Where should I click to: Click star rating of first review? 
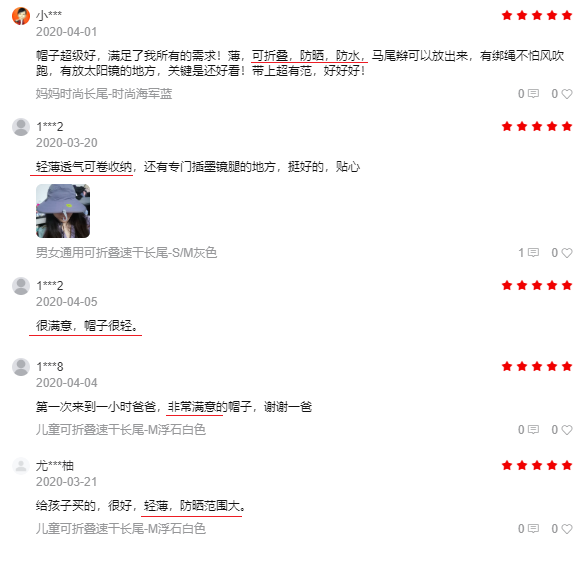pos(537,15)
